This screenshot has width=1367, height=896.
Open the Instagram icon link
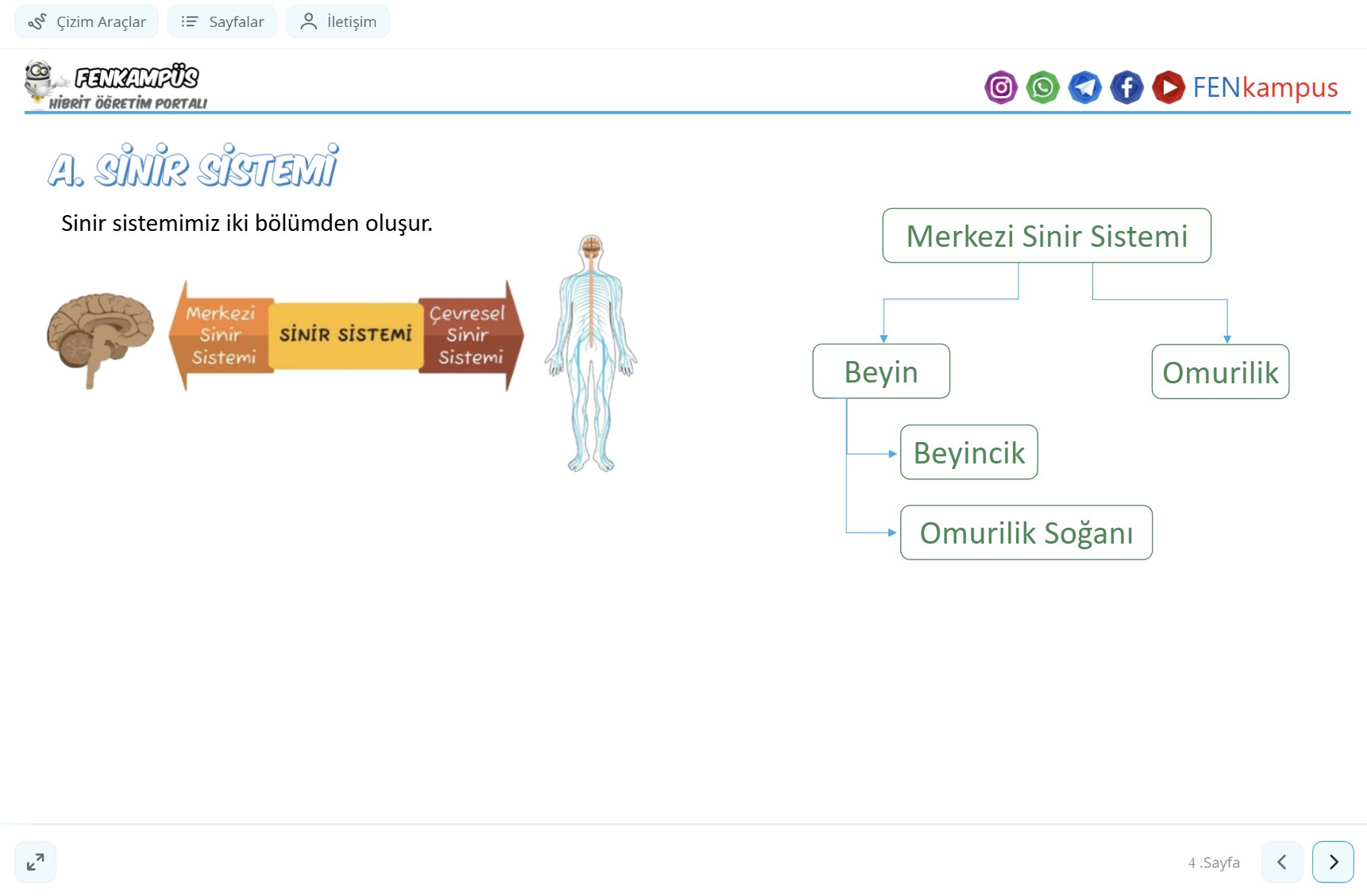[1000, 87]
